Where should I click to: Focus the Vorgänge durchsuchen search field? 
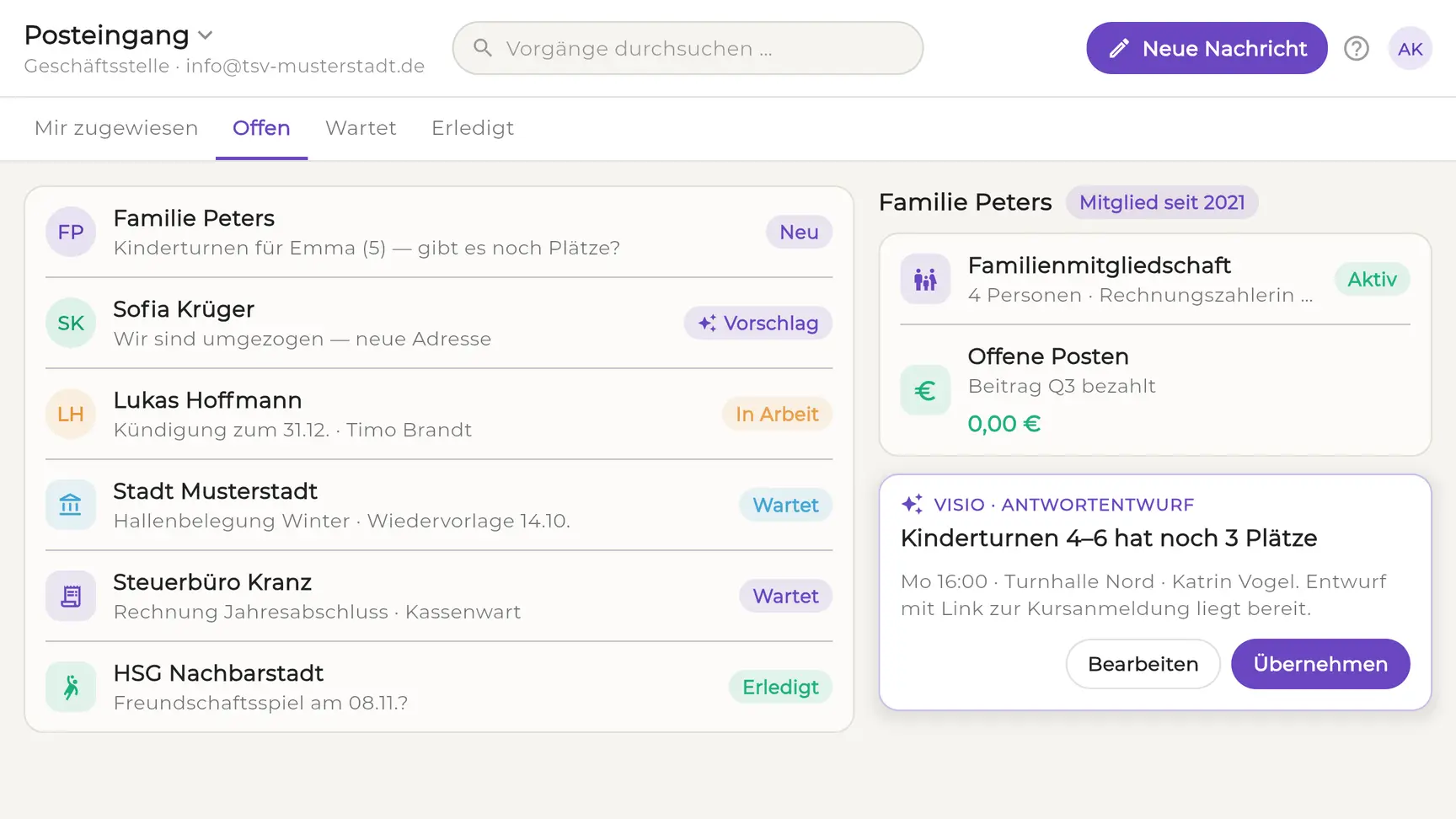point(688,48)
